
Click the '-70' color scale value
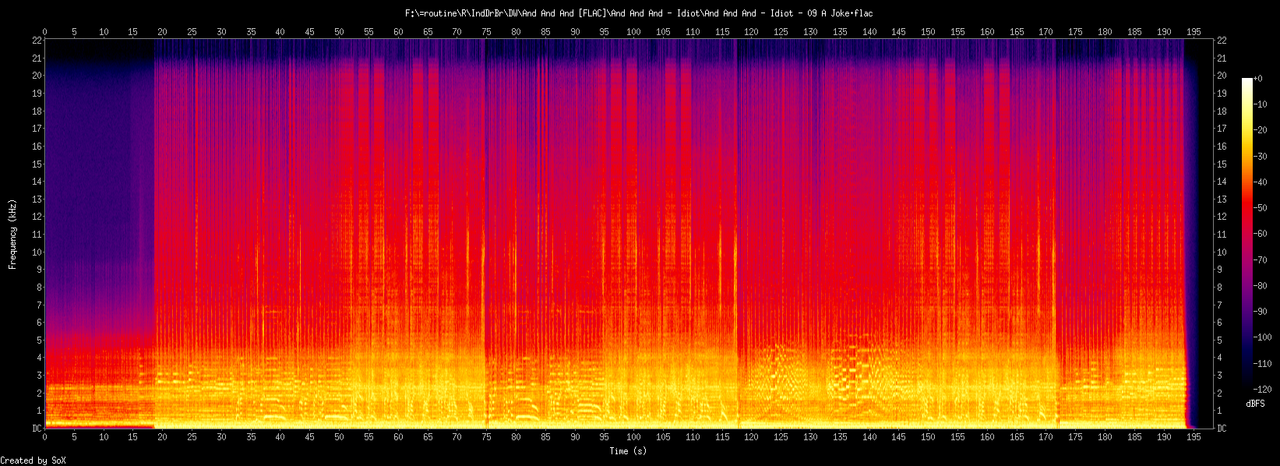1262,260
